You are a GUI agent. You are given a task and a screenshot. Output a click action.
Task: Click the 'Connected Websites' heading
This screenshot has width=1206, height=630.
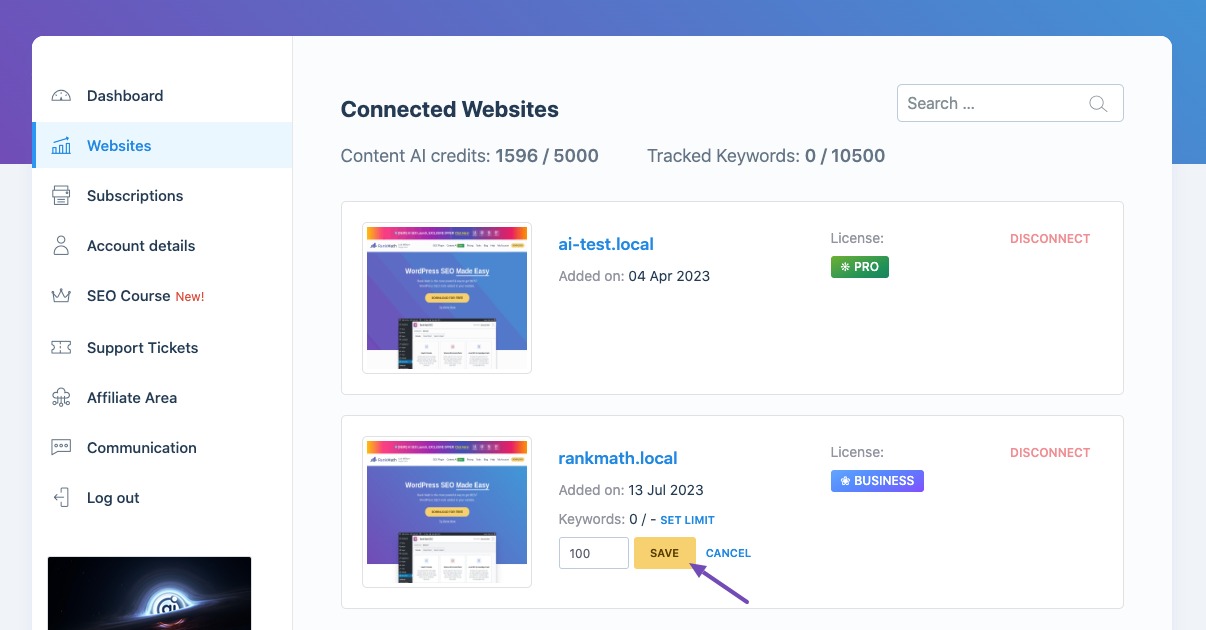[x=450, y=110]
